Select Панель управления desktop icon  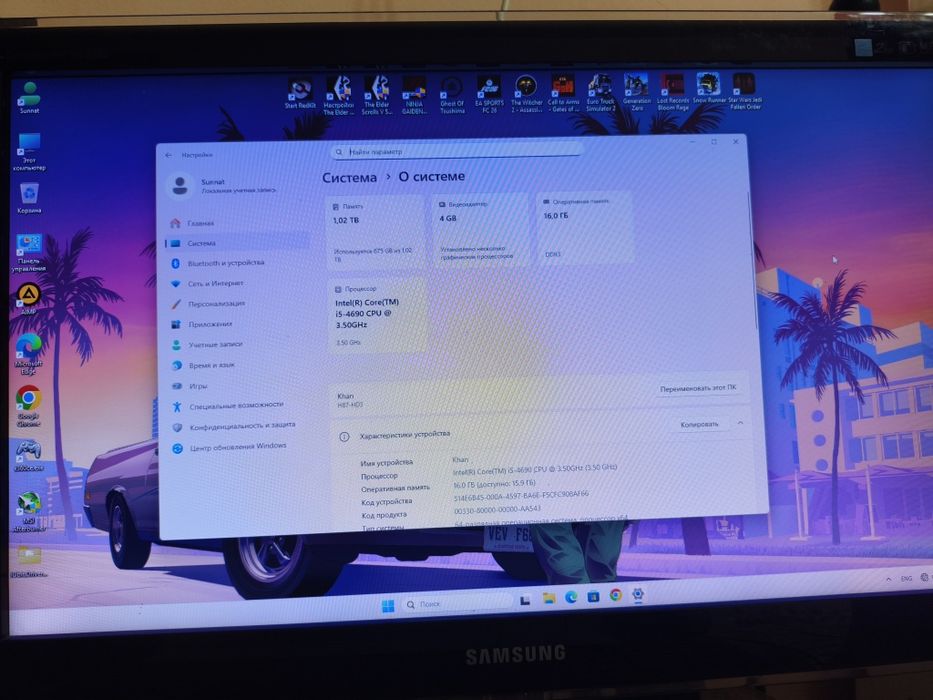pyautogui.click(x=29, y=253)
